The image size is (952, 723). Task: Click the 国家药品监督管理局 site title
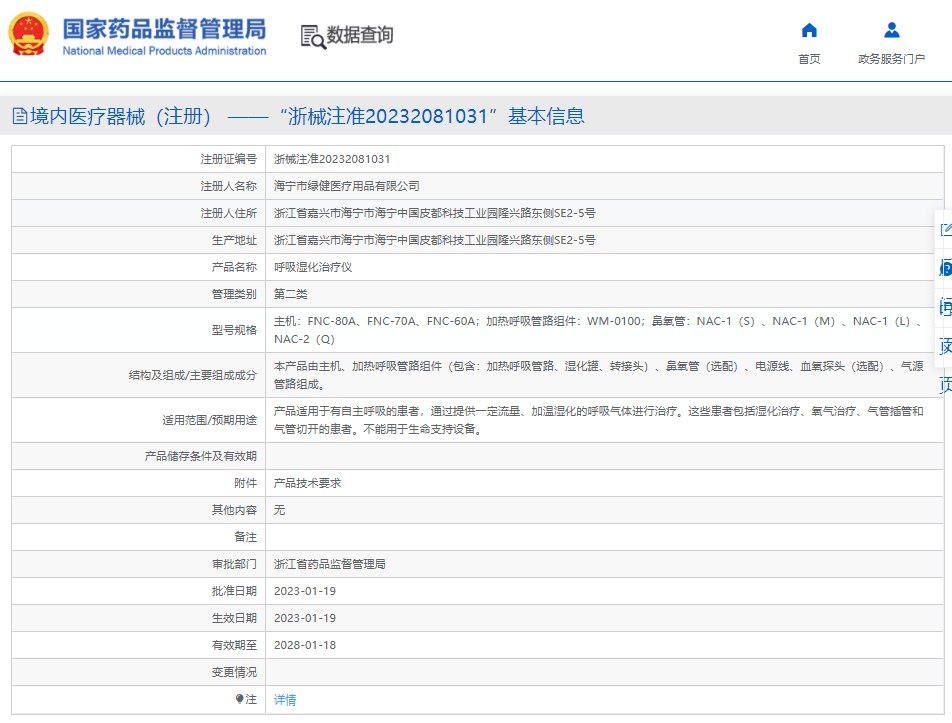click(165, 29)
